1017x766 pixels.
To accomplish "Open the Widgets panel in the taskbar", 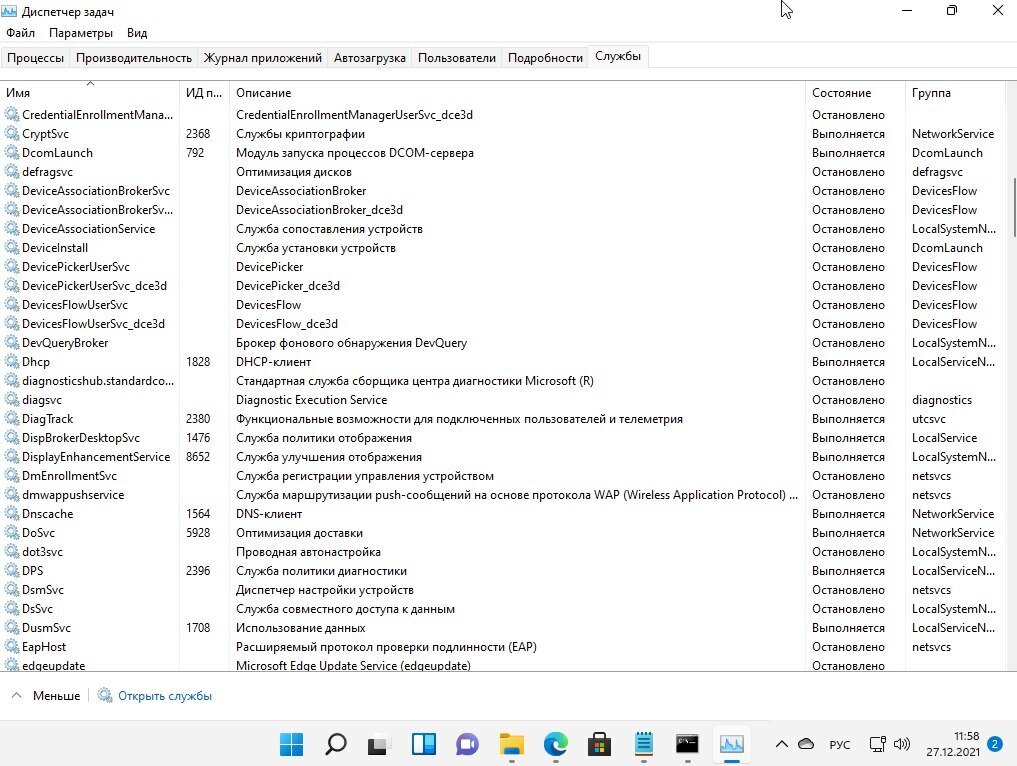I will coord(423,744).
